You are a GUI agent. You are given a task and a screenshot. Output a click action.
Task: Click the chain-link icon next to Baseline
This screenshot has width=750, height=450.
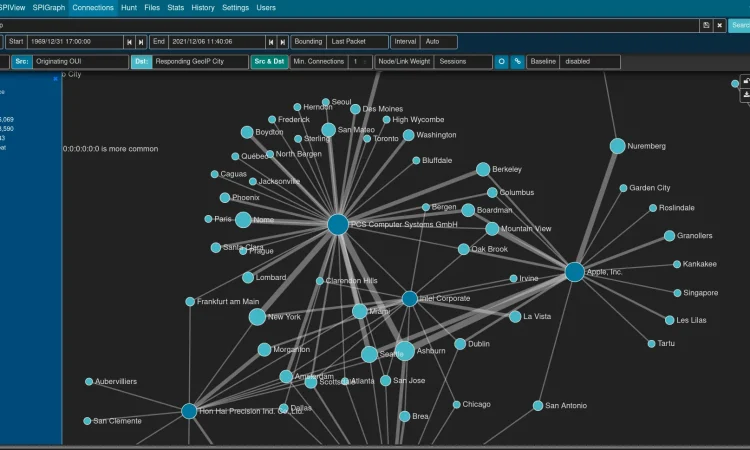(x=518, y=62)
